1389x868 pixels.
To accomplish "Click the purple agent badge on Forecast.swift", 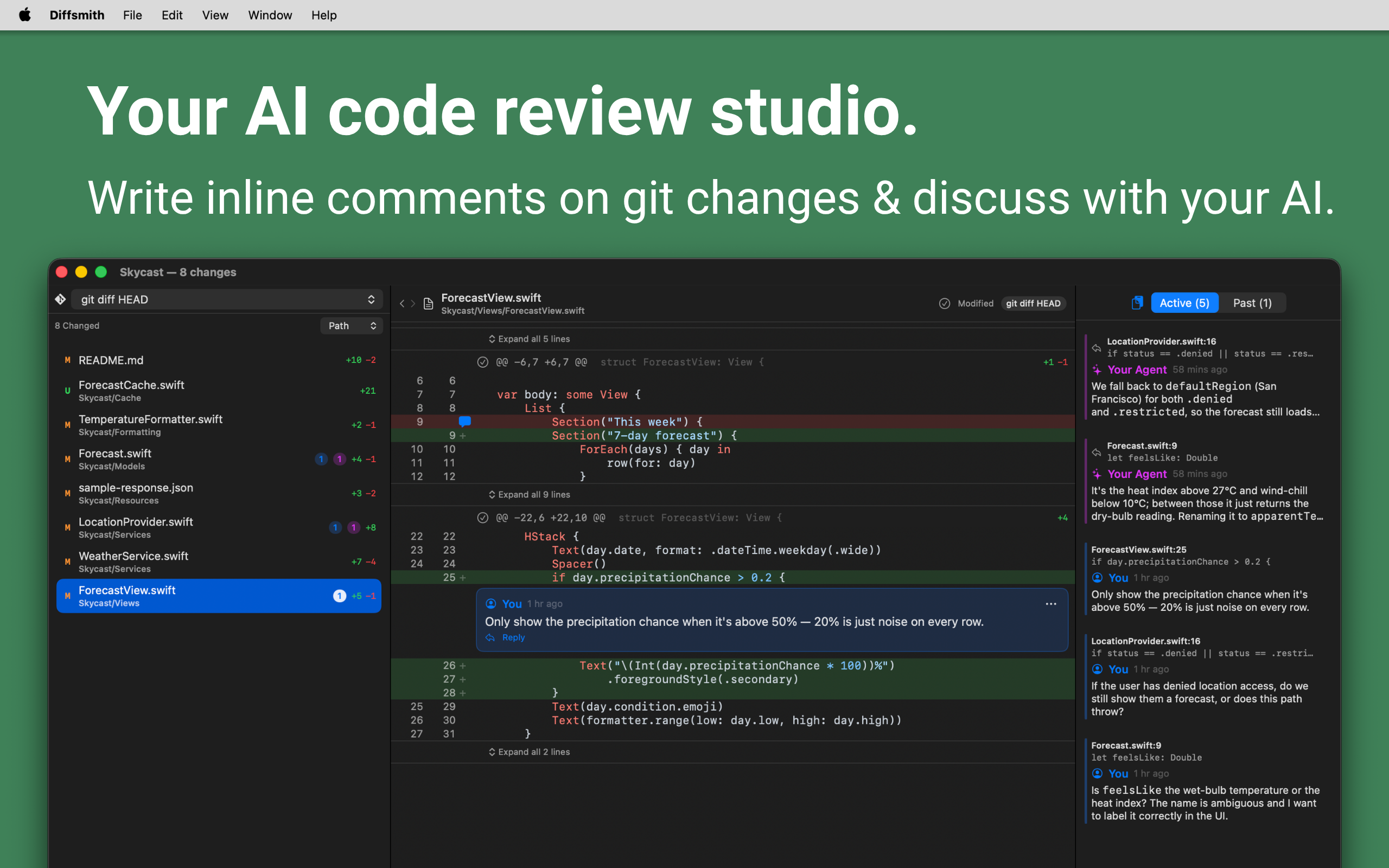I will coord(340,459).
